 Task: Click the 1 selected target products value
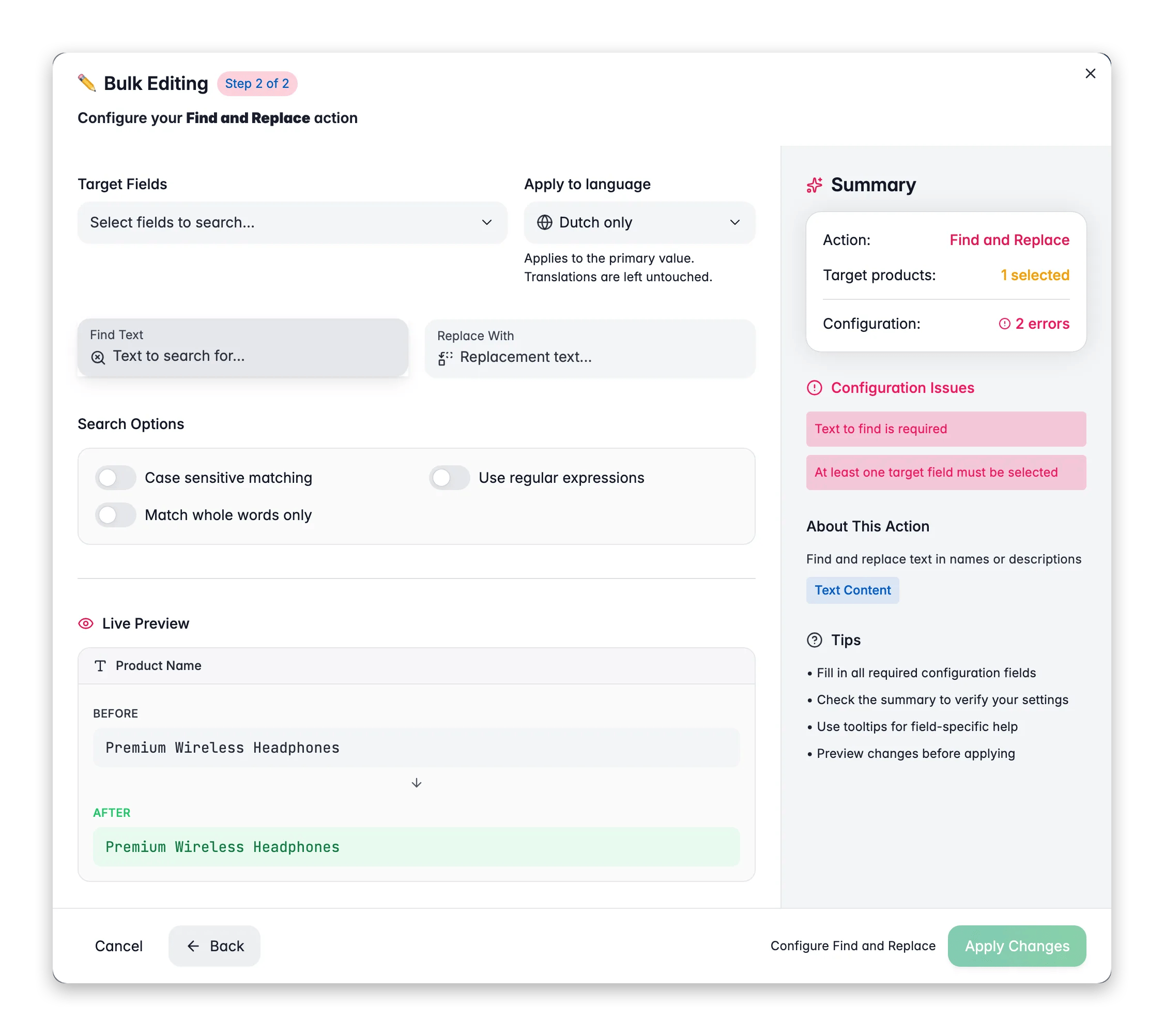click(x=1035, y=275)
